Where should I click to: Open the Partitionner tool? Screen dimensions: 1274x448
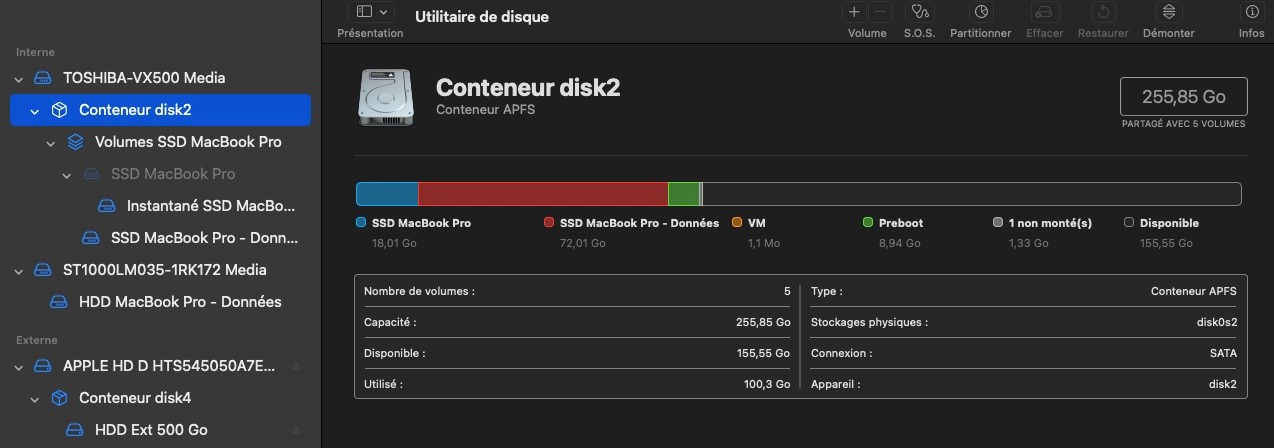click(x=980, y=12)
